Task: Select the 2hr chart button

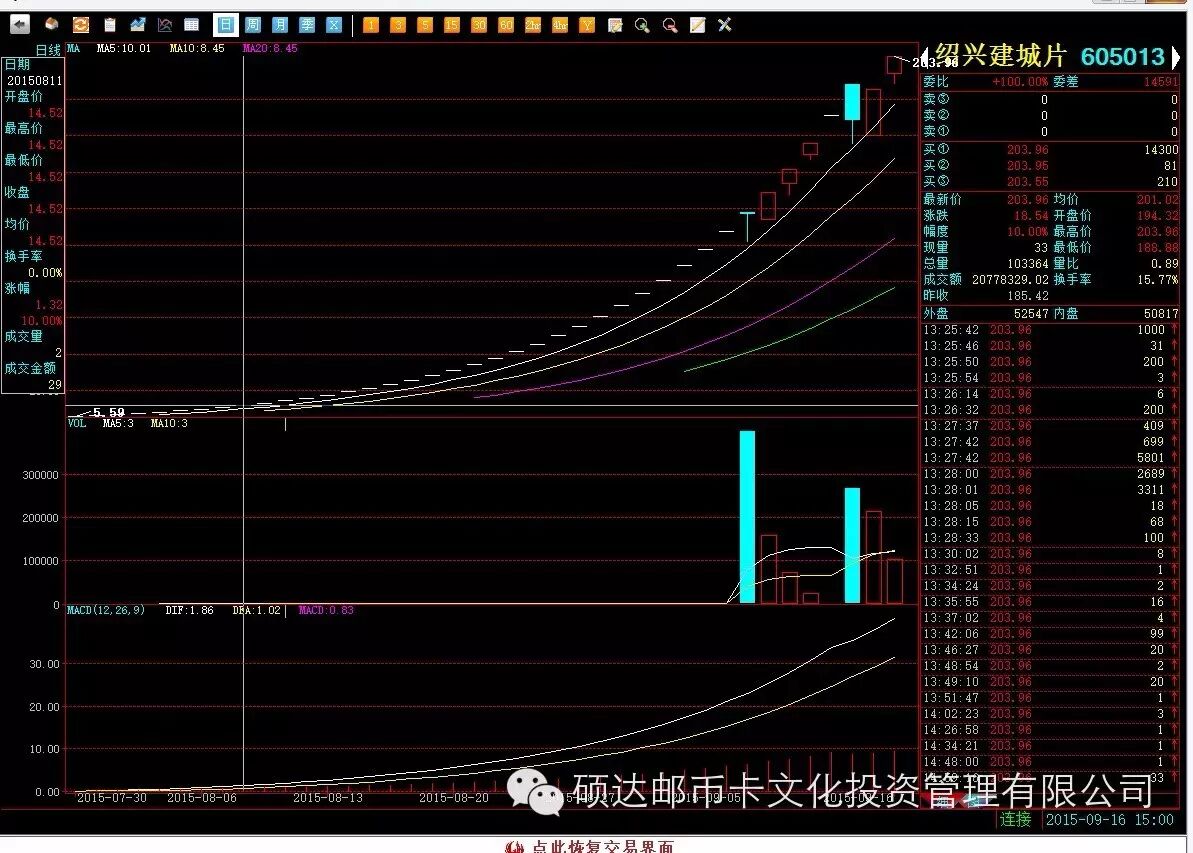Action: click(x=533, y=25)
